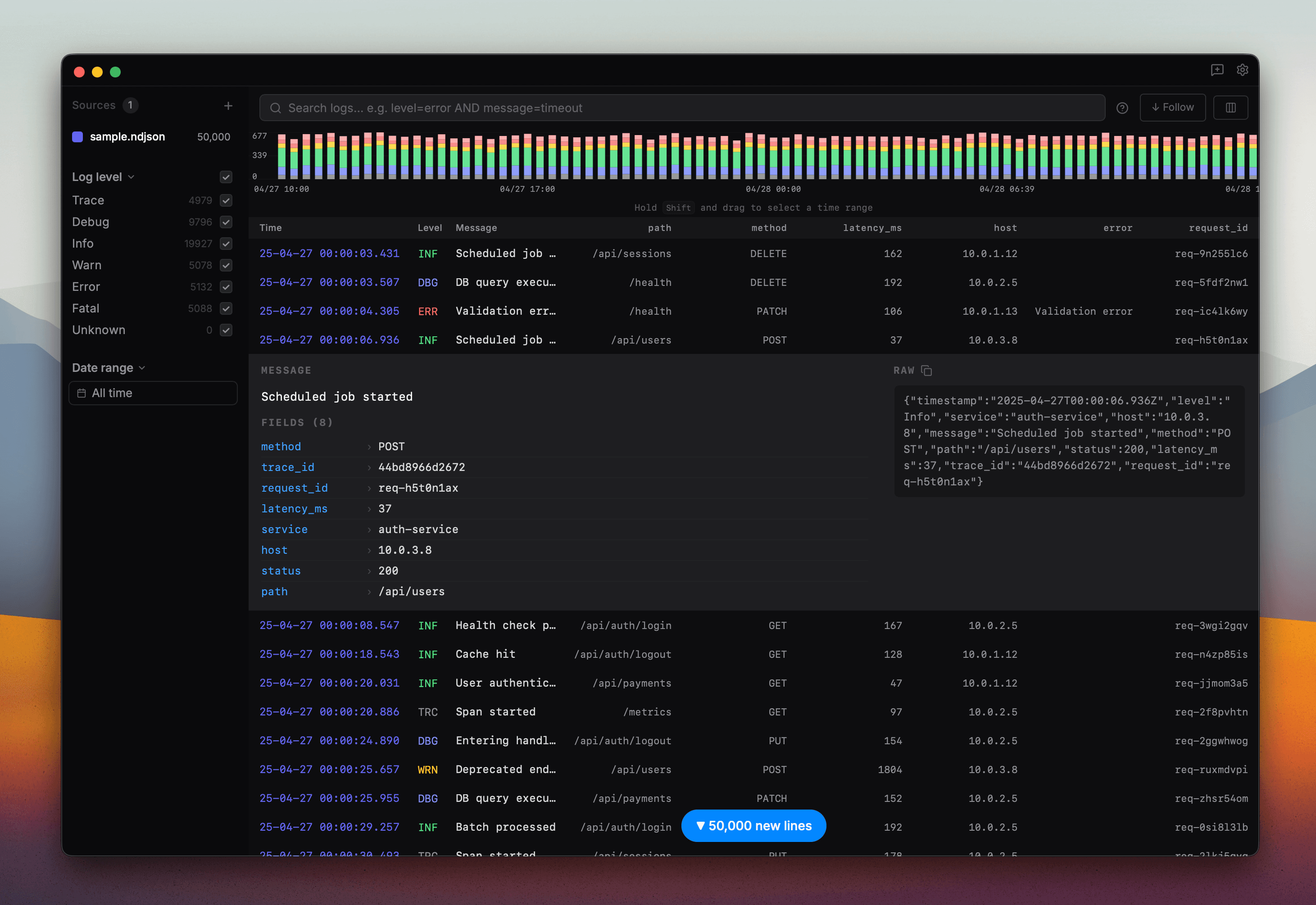Image resolution: width=1316 pixels, height=905 pixels.
Task: Uncheck the Unknown level checkbox
Action: 226,330
